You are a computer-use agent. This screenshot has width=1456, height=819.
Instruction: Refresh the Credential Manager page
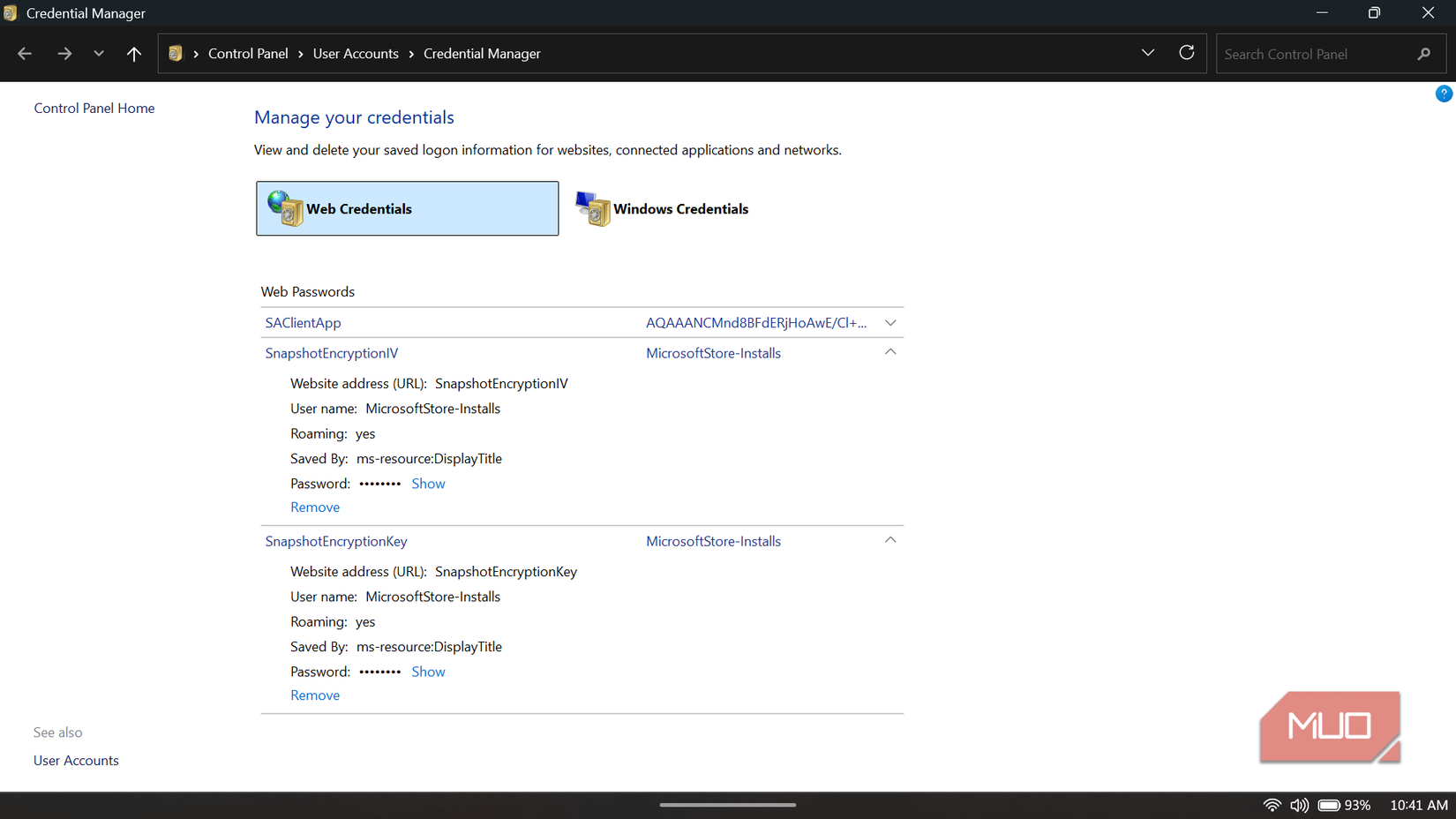(x=1187, y=53)
